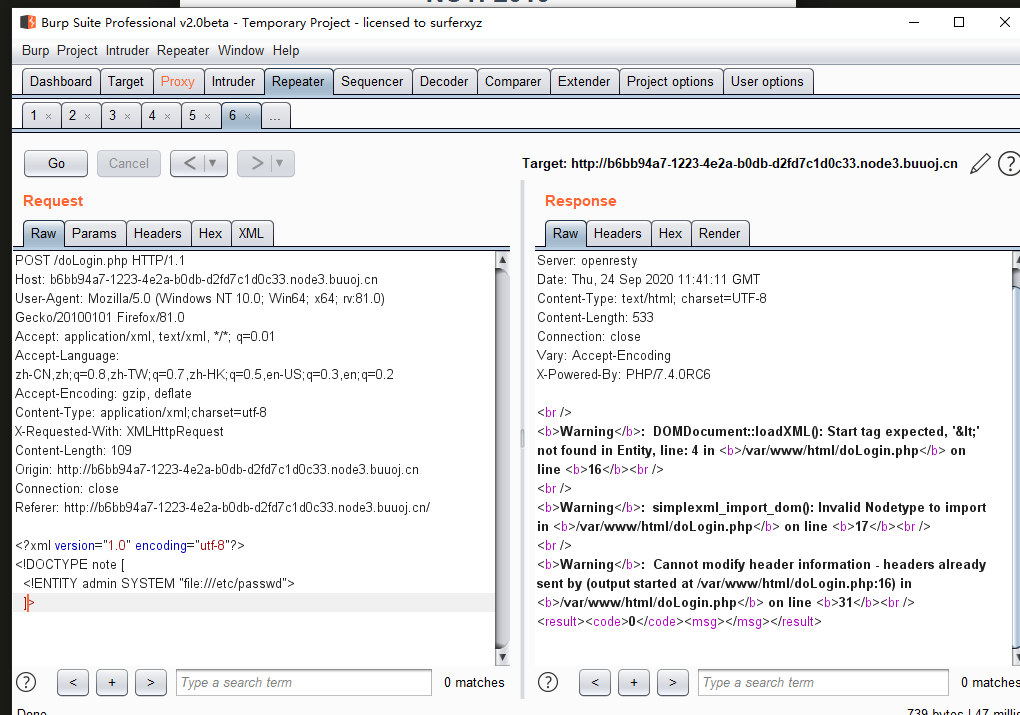
Task: Switch to the Decoder tab
Action: (x=444, y=82)
